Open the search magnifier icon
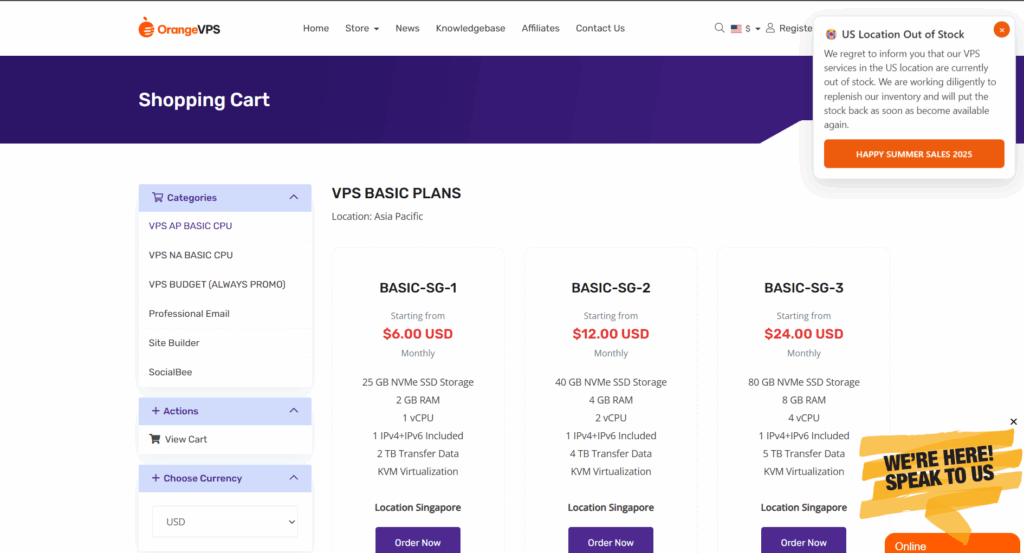 719,28
